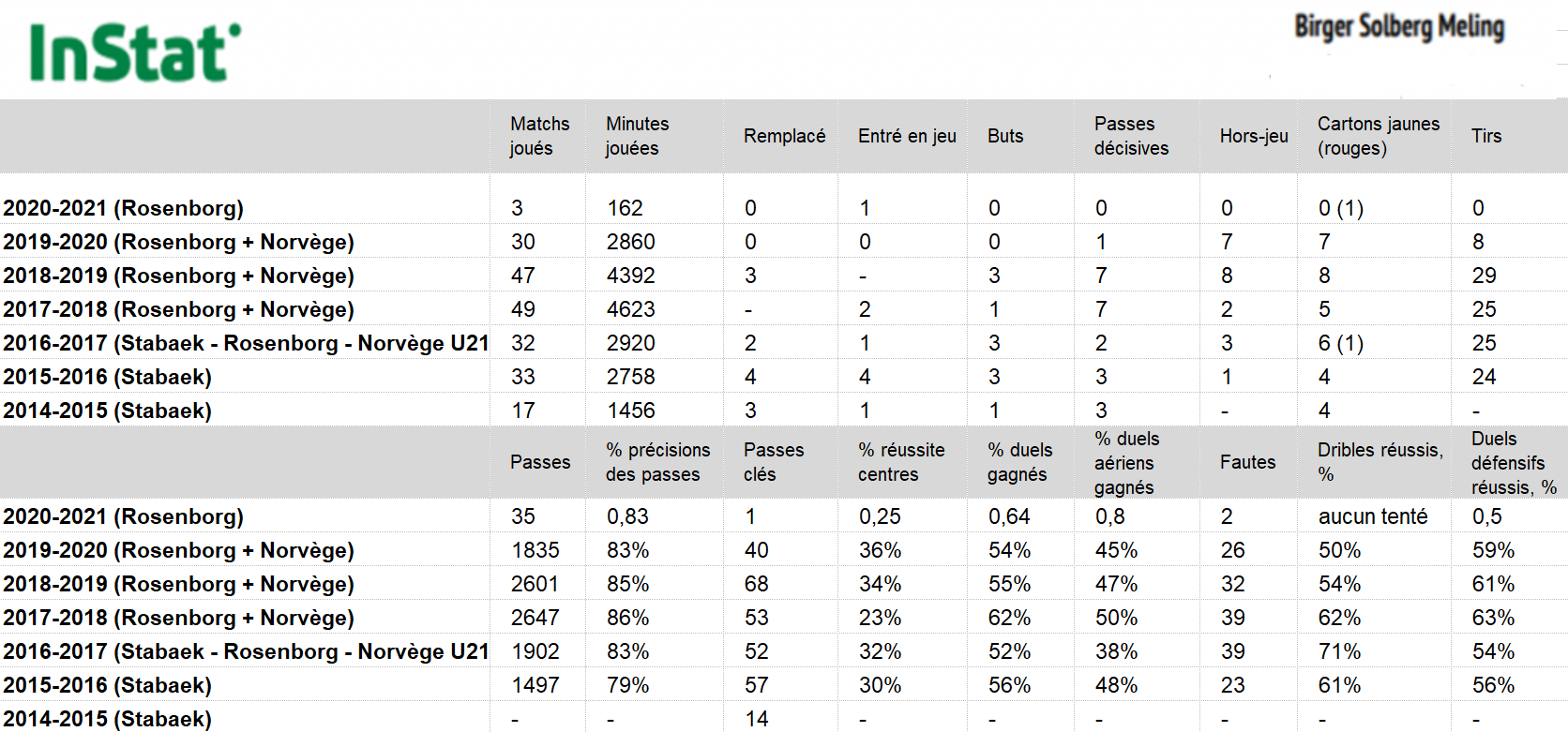Select the 2020-2021 (Rosenborg) row in top table
The image size is (1568, 732).
click(784, 208)
